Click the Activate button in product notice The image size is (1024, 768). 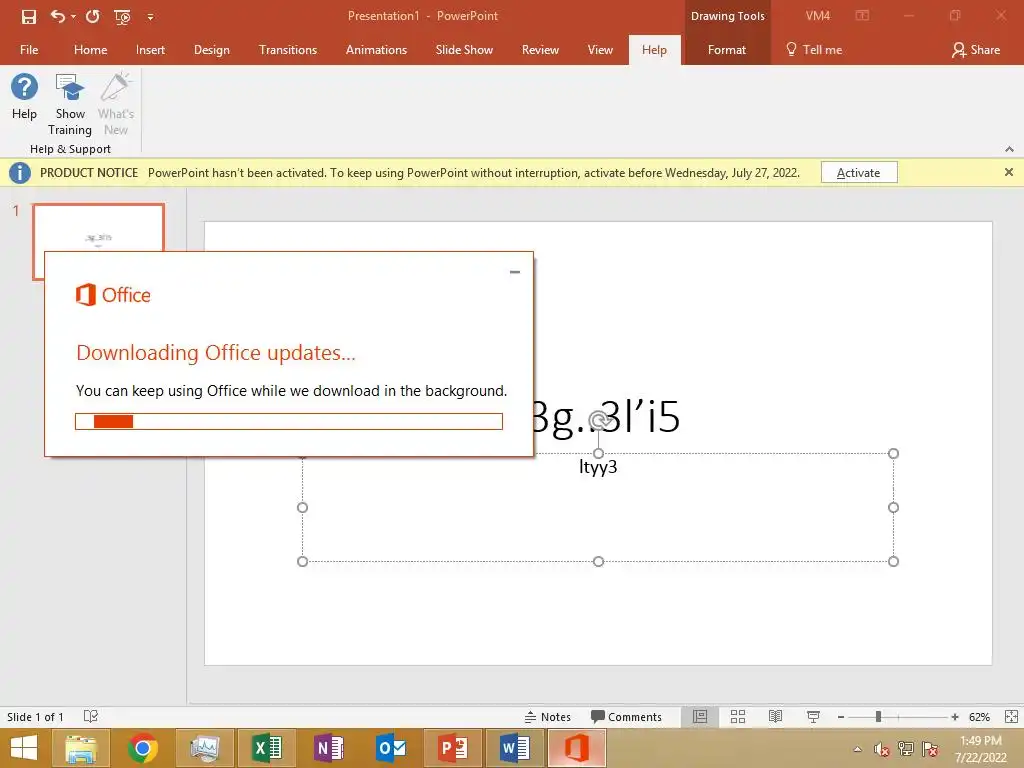[859, 172]
